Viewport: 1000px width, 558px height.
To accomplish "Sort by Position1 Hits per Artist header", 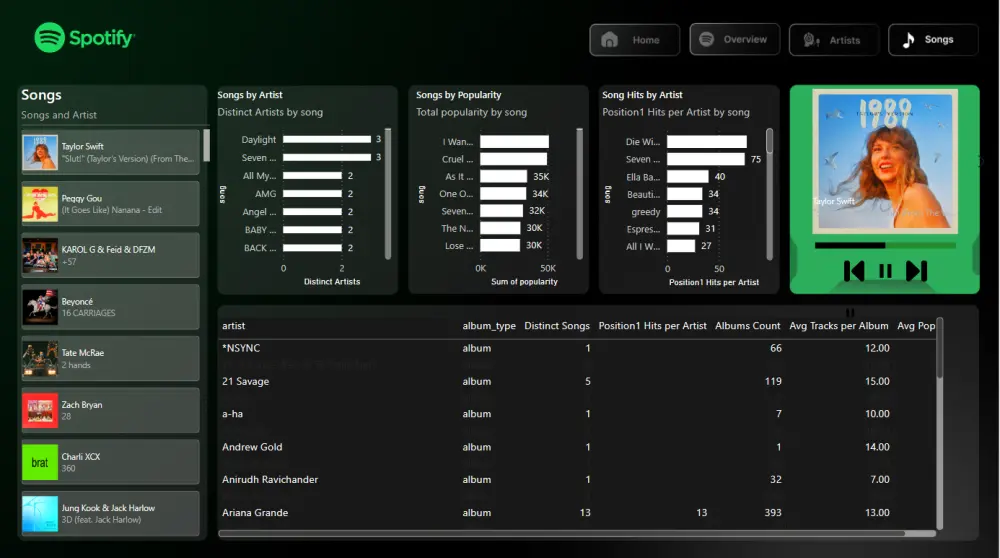I will pyautogui.click(x=652, y=326).
